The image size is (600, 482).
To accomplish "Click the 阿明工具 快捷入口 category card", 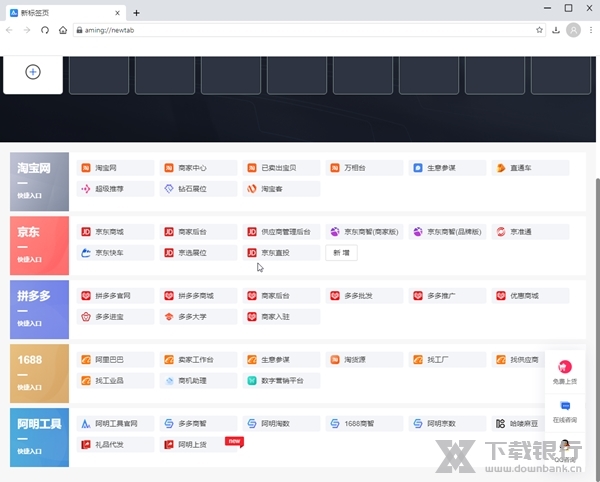I will [39, 437].
